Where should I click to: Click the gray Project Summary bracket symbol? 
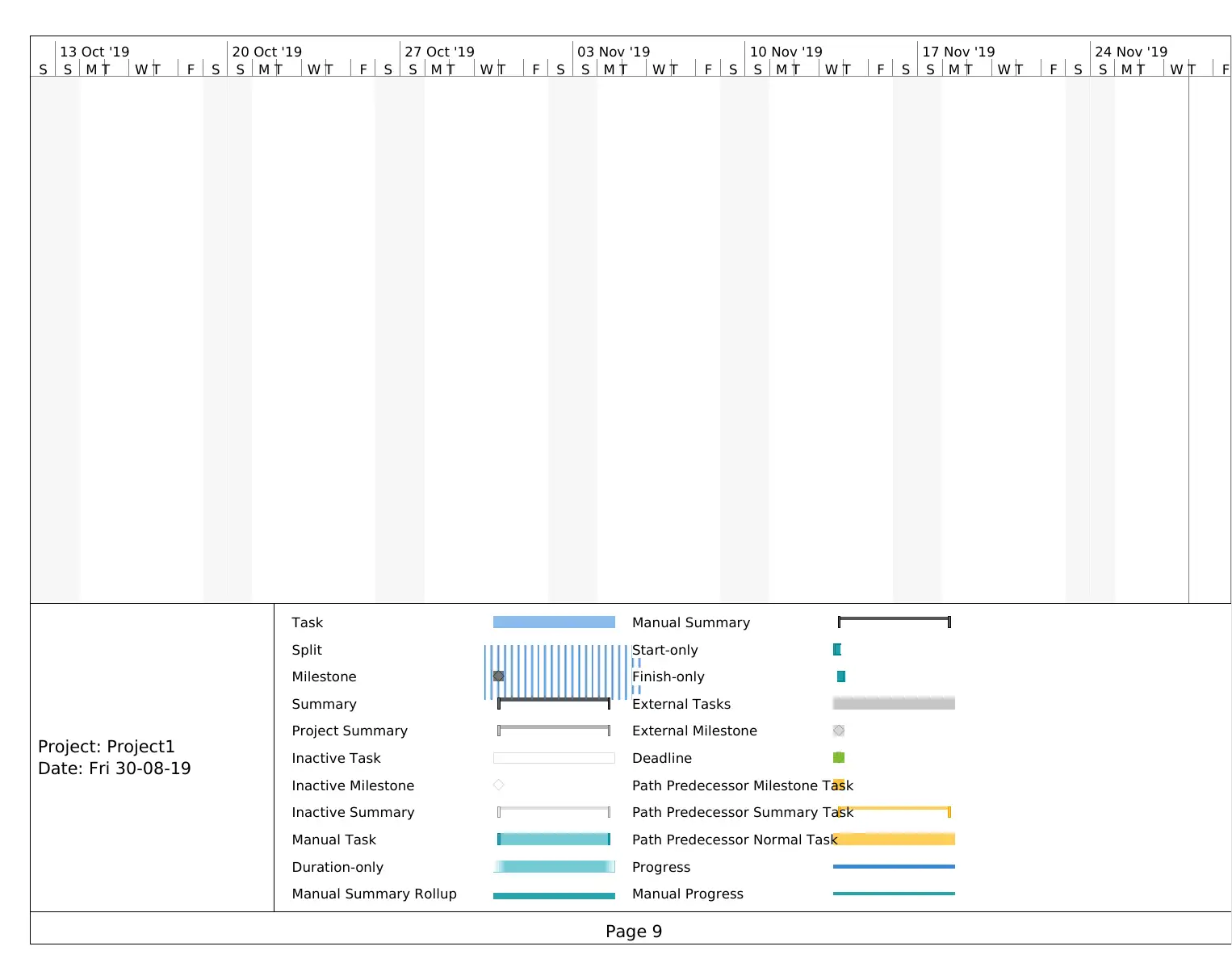point(554,731)
